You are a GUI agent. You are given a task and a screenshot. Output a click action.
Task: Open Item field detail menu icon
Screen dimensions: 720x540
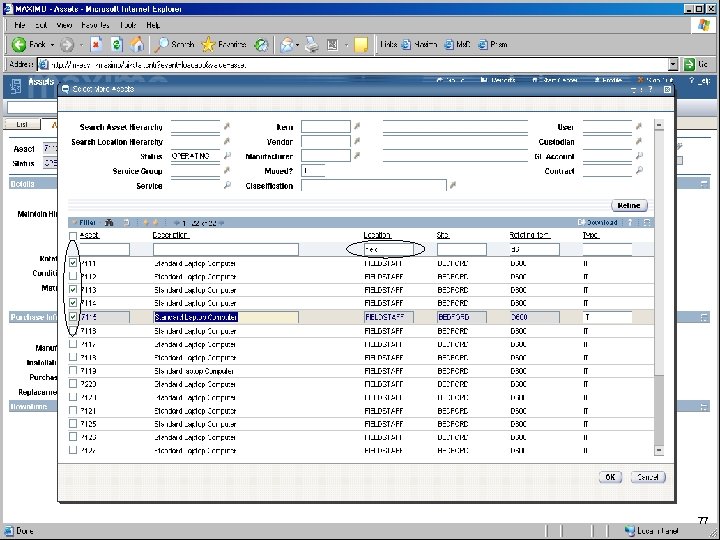tap(357, 126)
